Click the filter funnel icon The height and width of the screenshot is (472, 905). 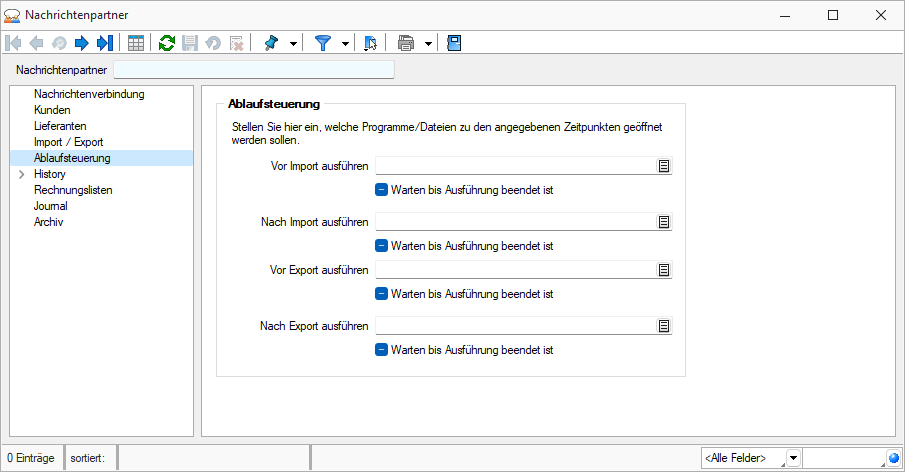(x=323, y=43)
